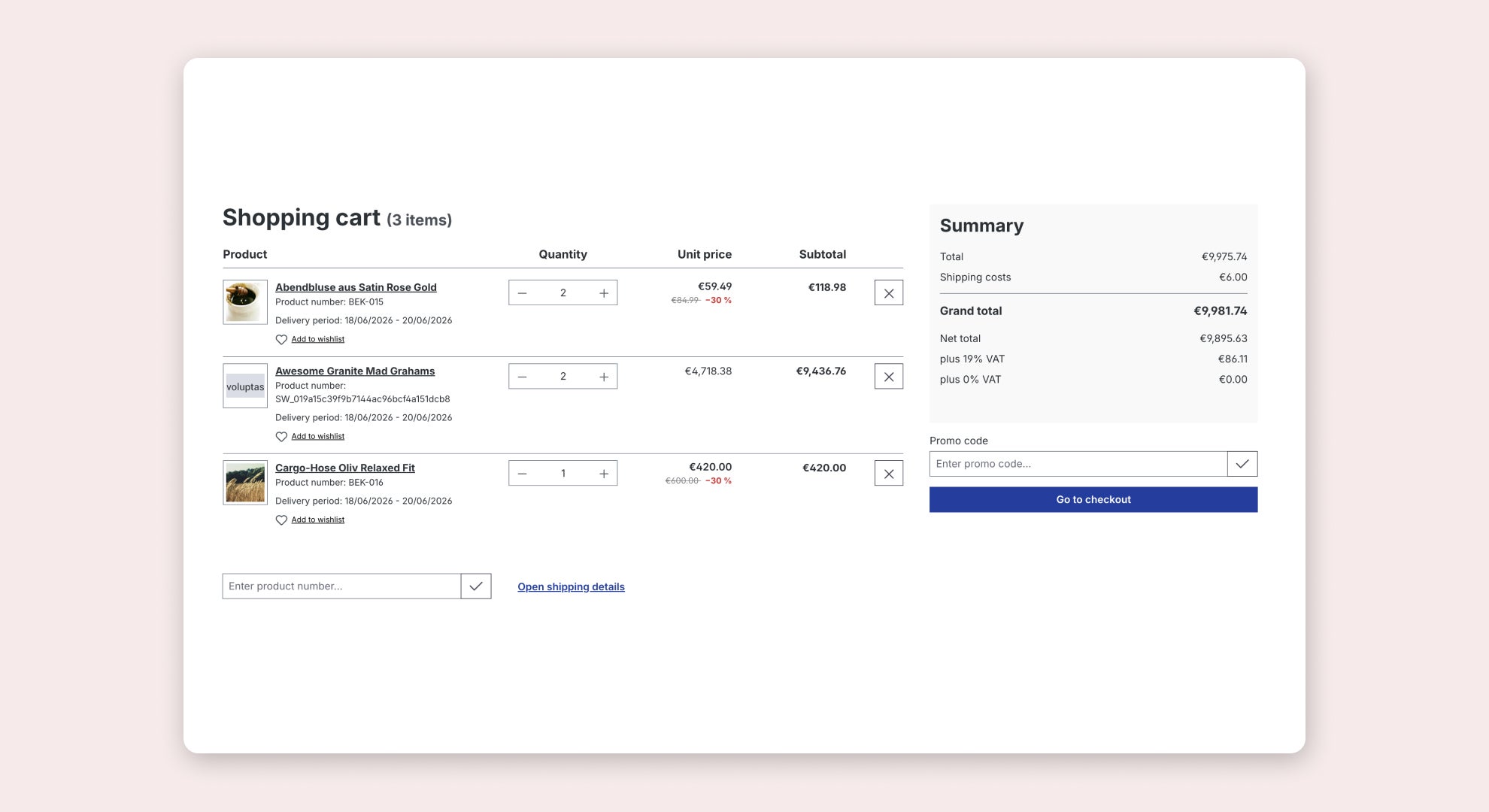Decrease quantity of Cargo-Hose Oliv Relaxed Fit
Viewport: 1489px width, 812px height.
click(x=523, y=473)
